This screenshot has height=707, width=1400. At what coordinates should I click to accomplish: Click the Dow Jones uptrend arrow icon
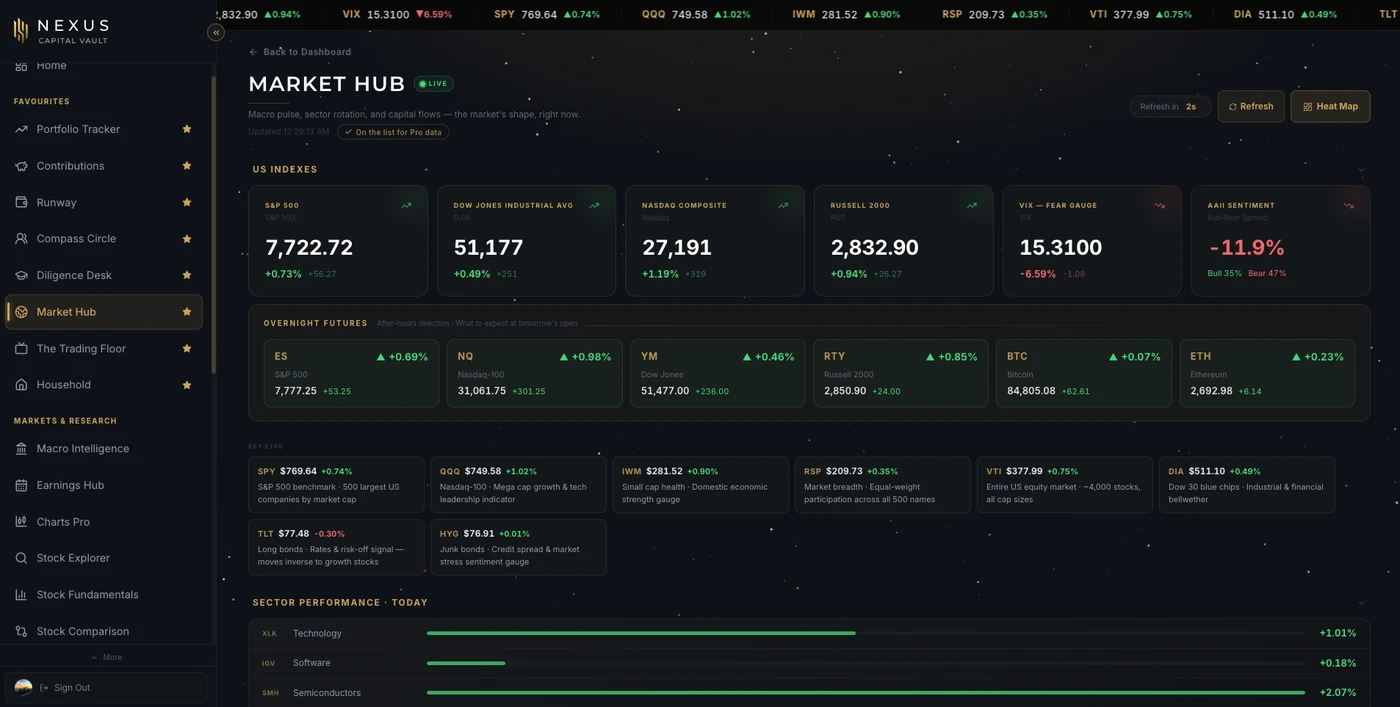coord(594,205)
